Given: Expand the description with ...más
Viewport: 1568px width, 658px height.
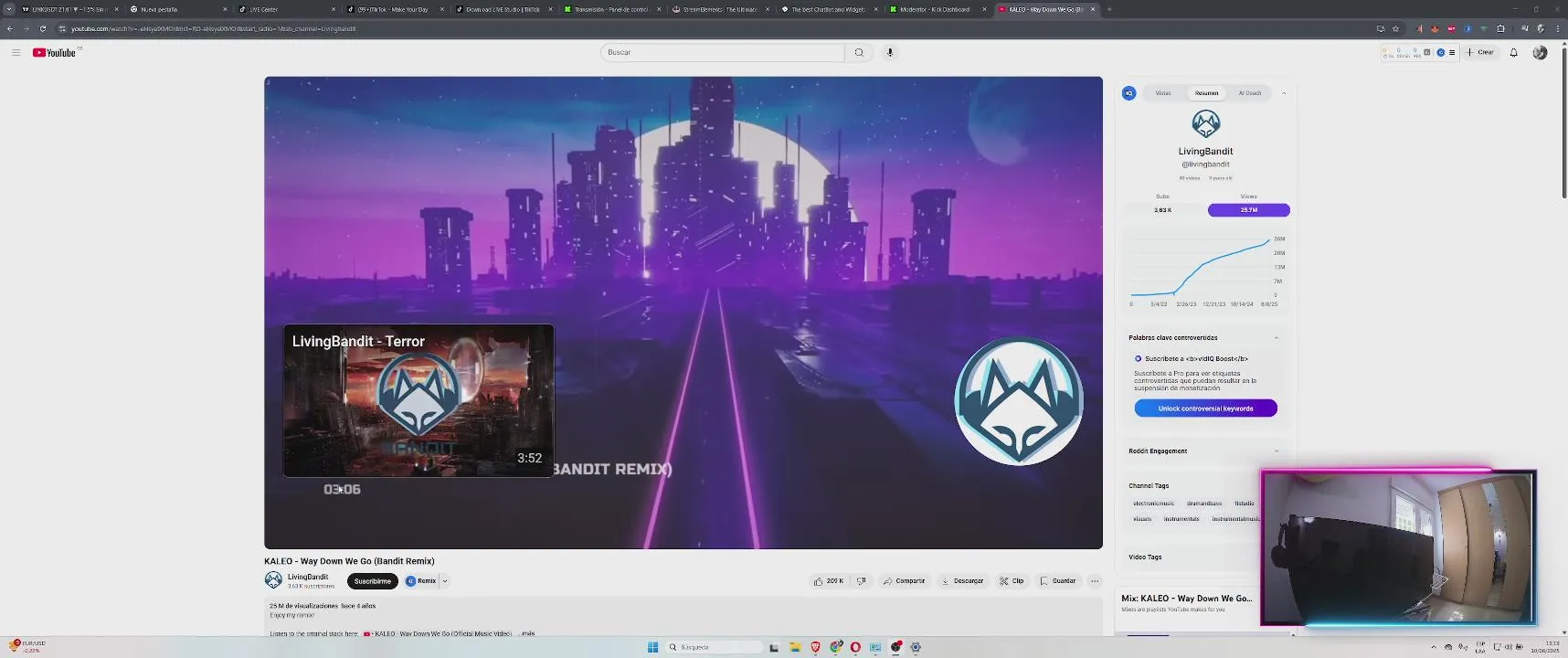Looking at the screenshot, I should 526,633.
